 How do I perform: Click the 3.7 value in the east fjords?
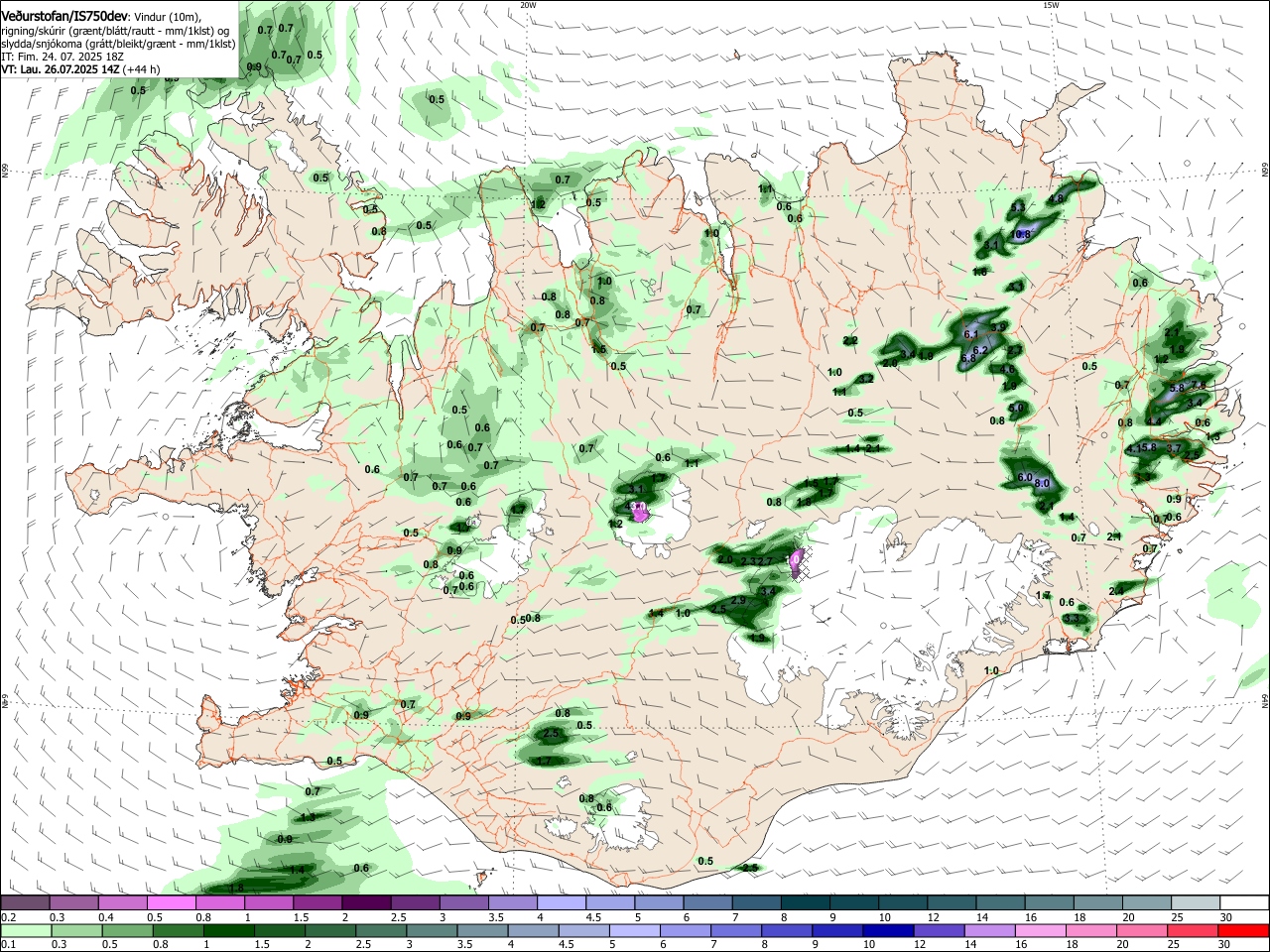pos(1173,448)
